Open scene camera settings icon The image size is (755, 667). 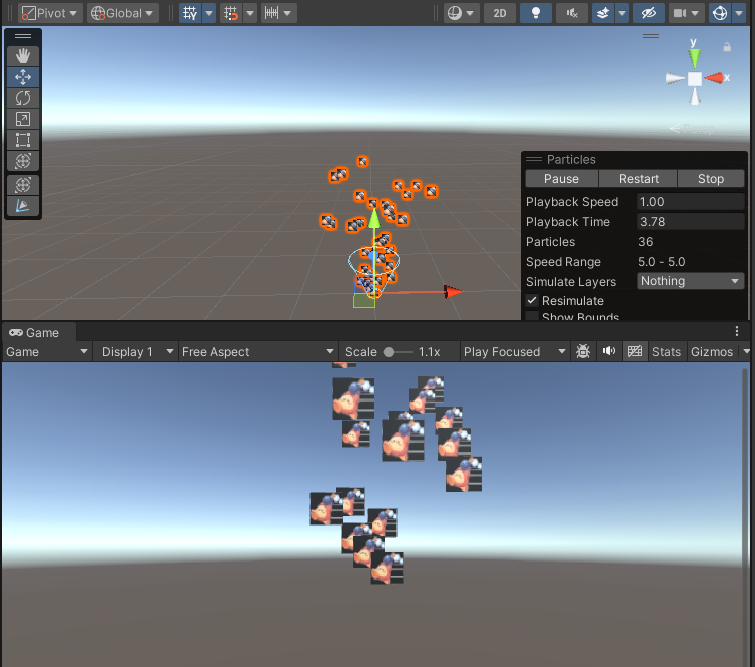point(679,13)
